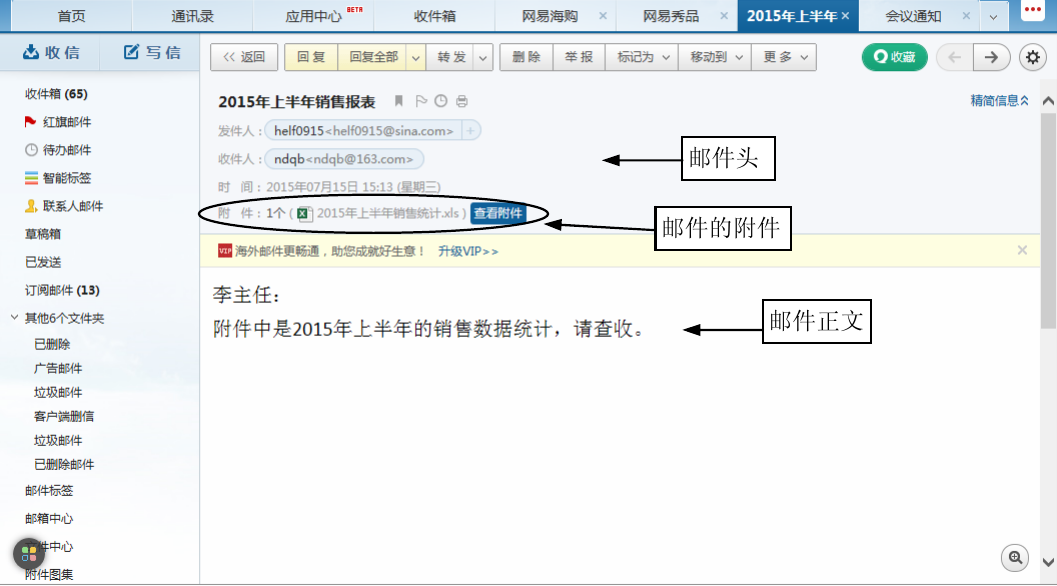This screenshot has height=586, width=1057.
Task: Go to the previous email arrow
Action: point(955,57)
